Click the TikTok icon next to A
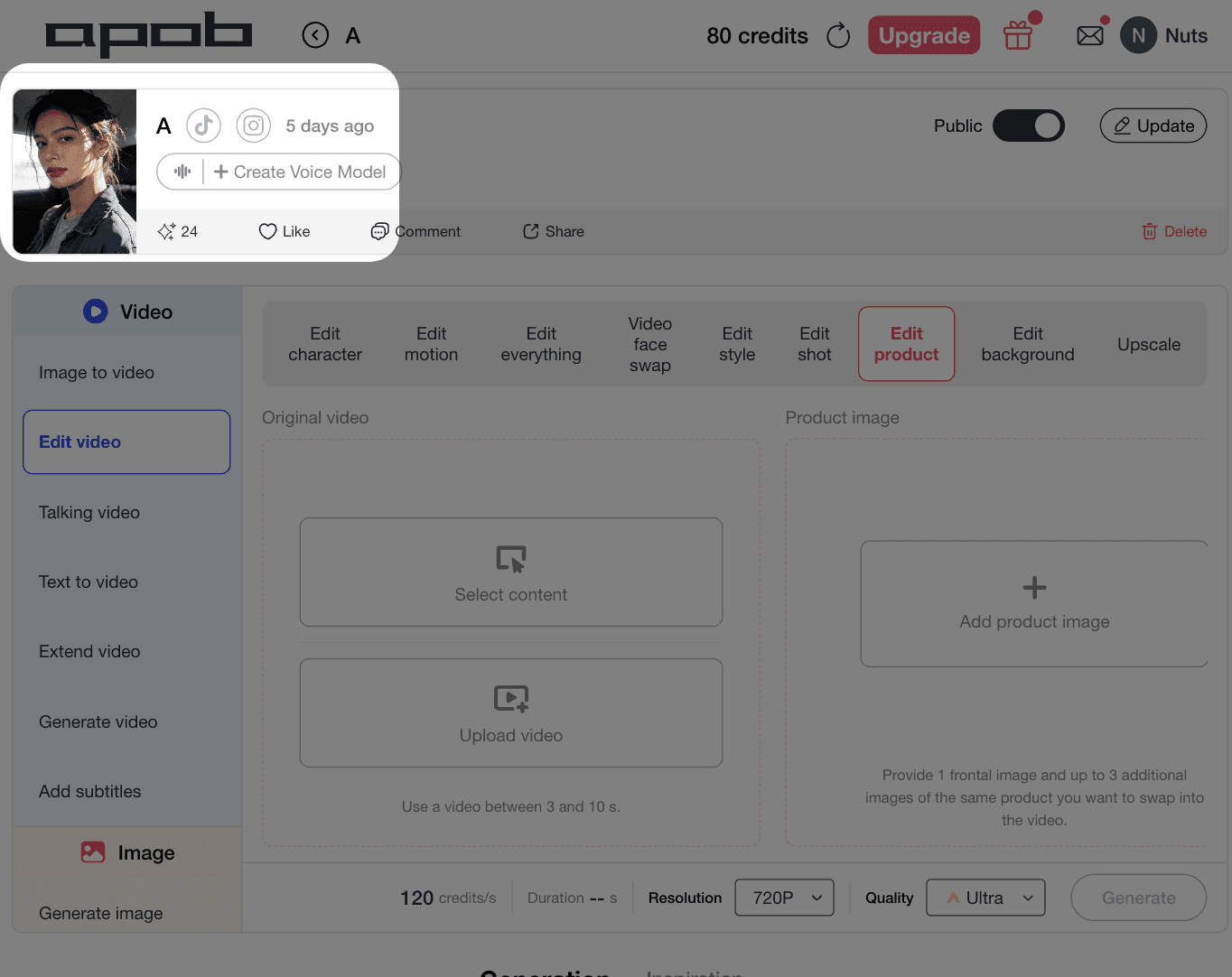1232x977 pixels. 204,126
